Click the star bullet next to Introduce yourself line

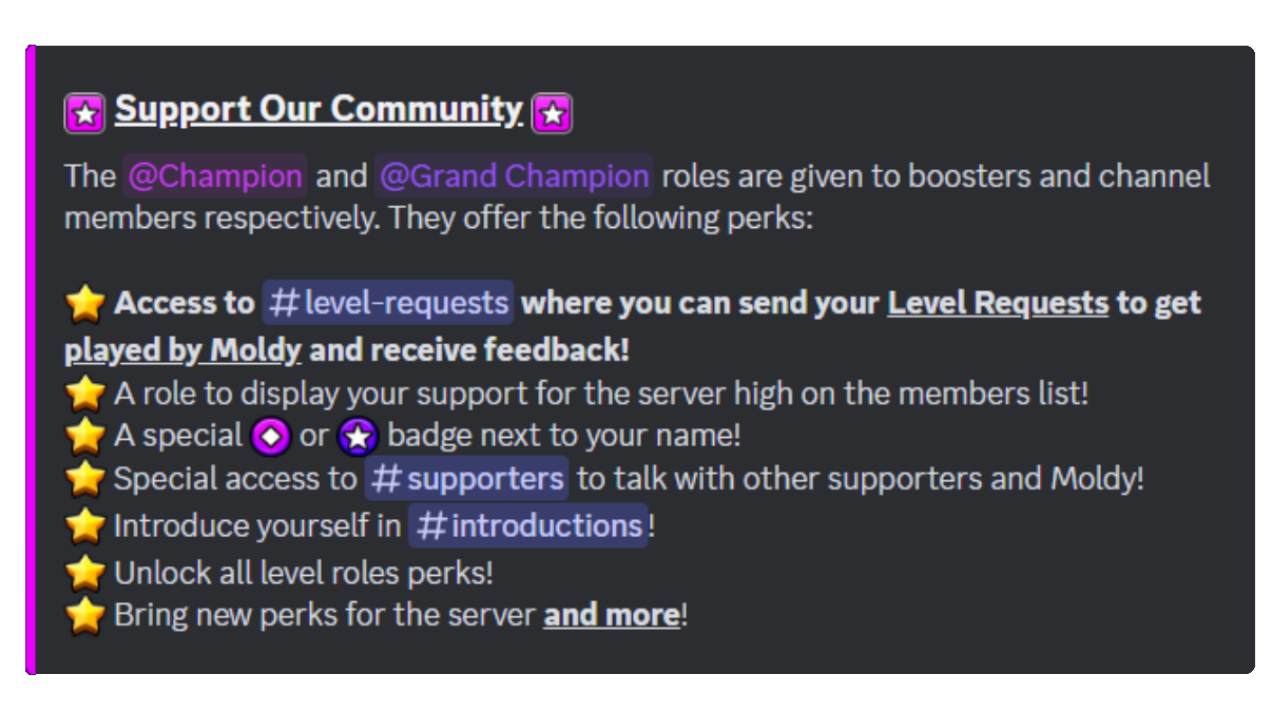pos(85,524)
